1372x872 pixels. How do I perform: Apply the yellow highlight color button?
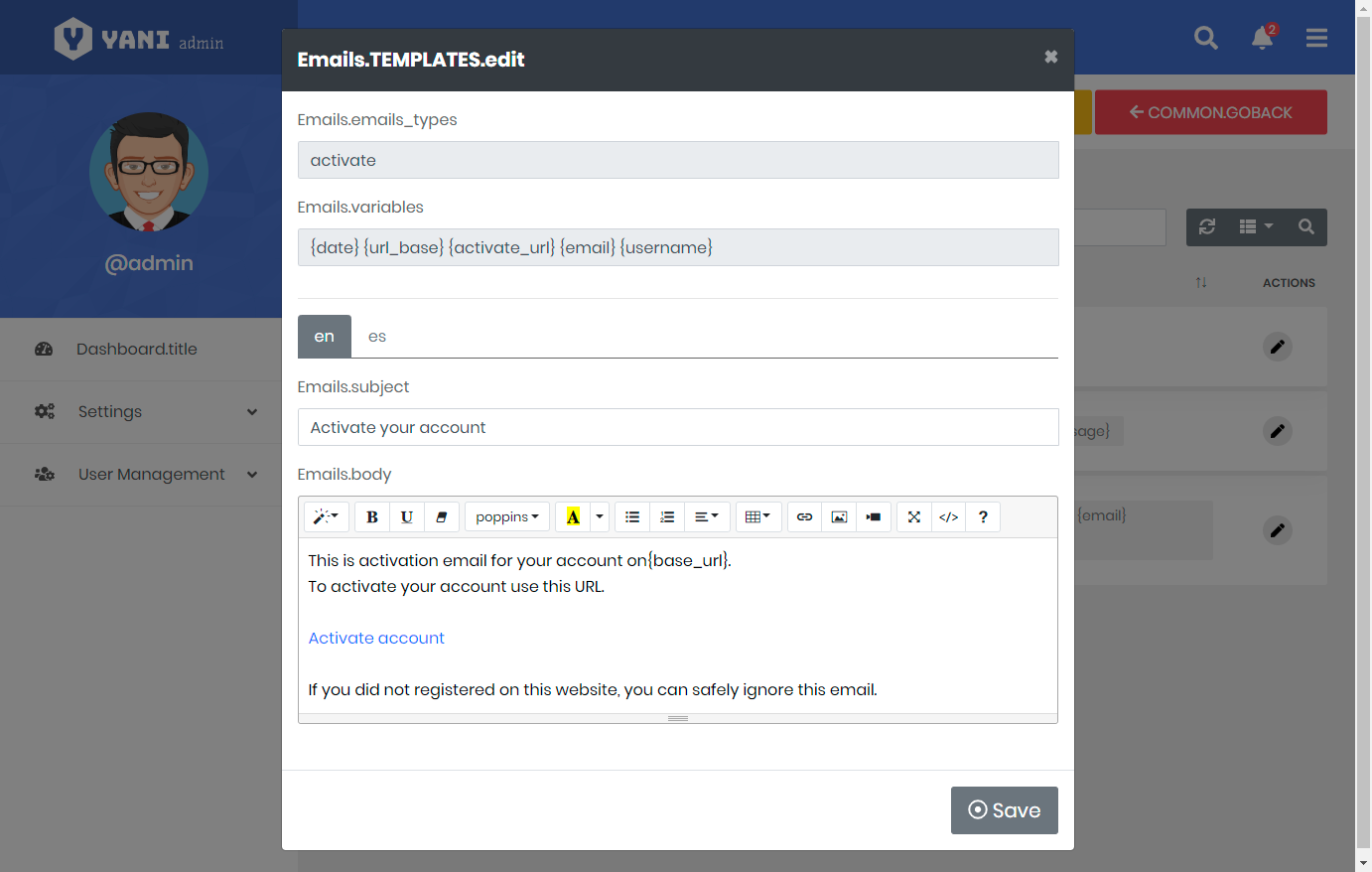point(573,516)
